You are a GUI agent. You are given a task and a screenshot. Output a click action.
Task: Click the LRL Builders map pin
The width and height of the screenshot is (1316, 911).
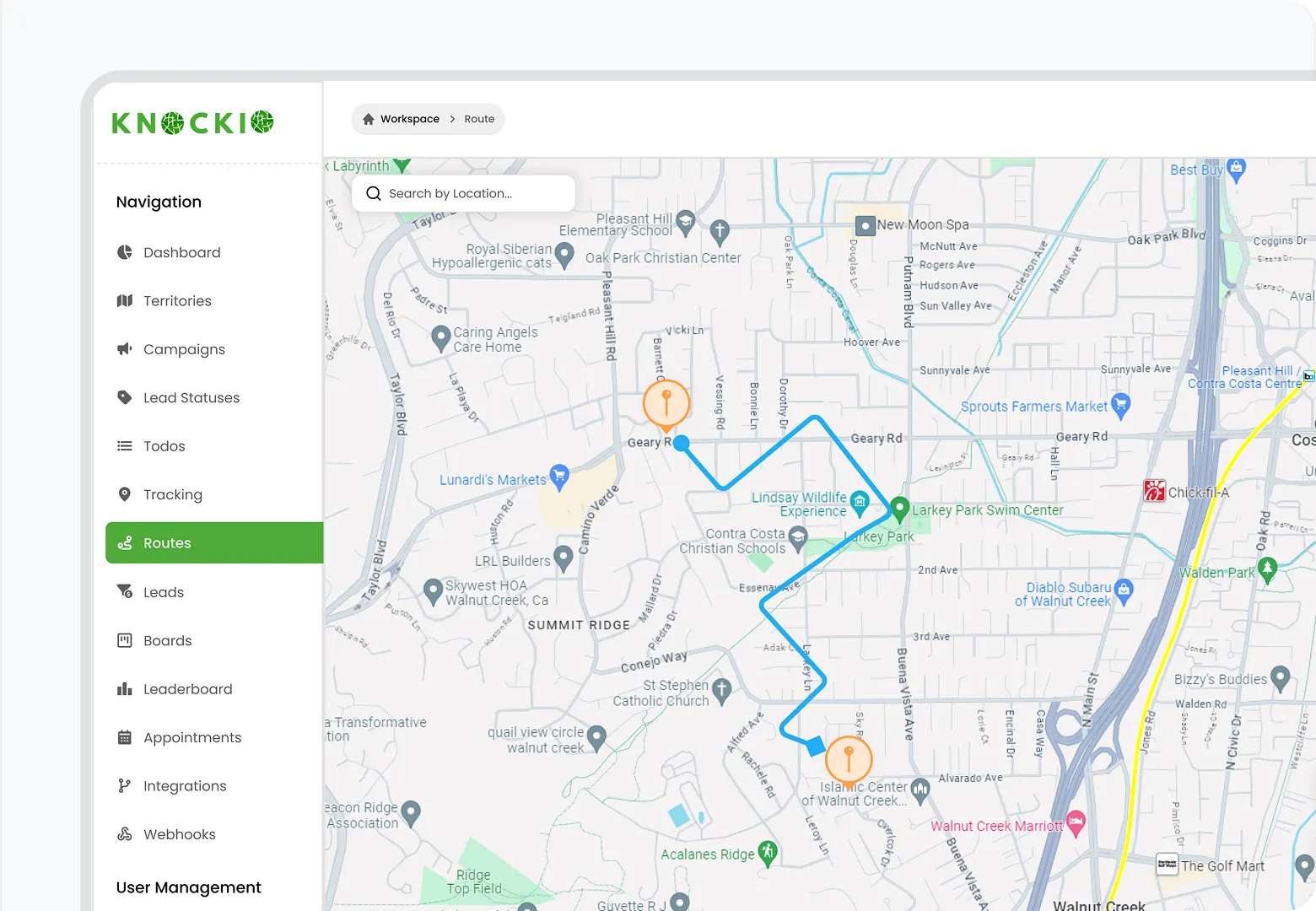click(x=564, y=559)
